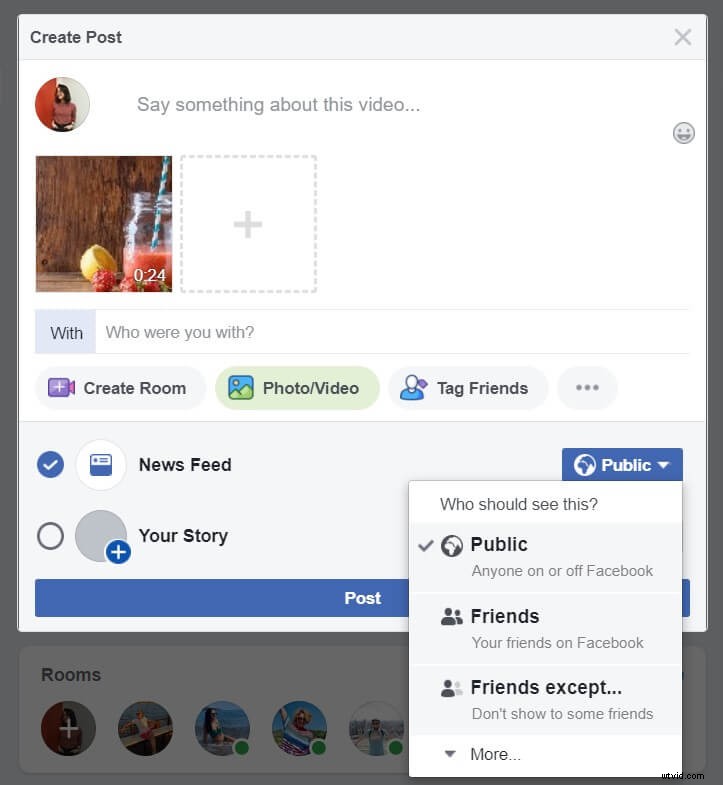
Task: Open third Rooms avatar with sunglasses
Action: [x=222, y=728]
